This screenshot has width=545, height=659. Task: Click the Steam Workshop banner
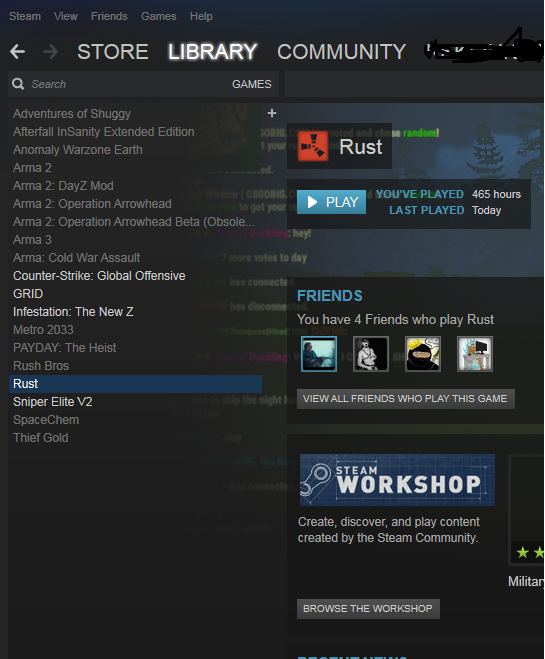coord(397,480)
